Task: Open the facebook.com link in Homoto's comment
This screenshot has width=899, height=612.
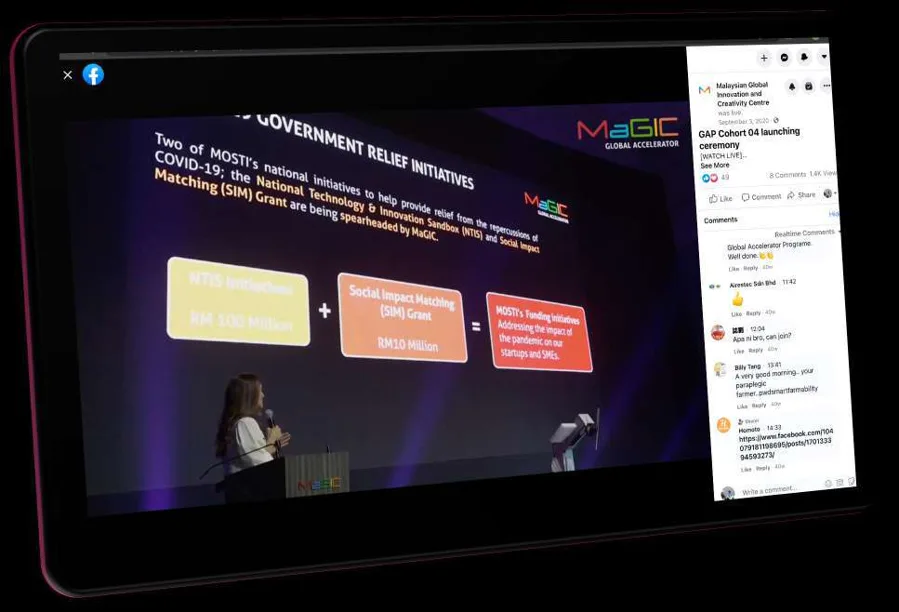Action: (x=785, y=444)
